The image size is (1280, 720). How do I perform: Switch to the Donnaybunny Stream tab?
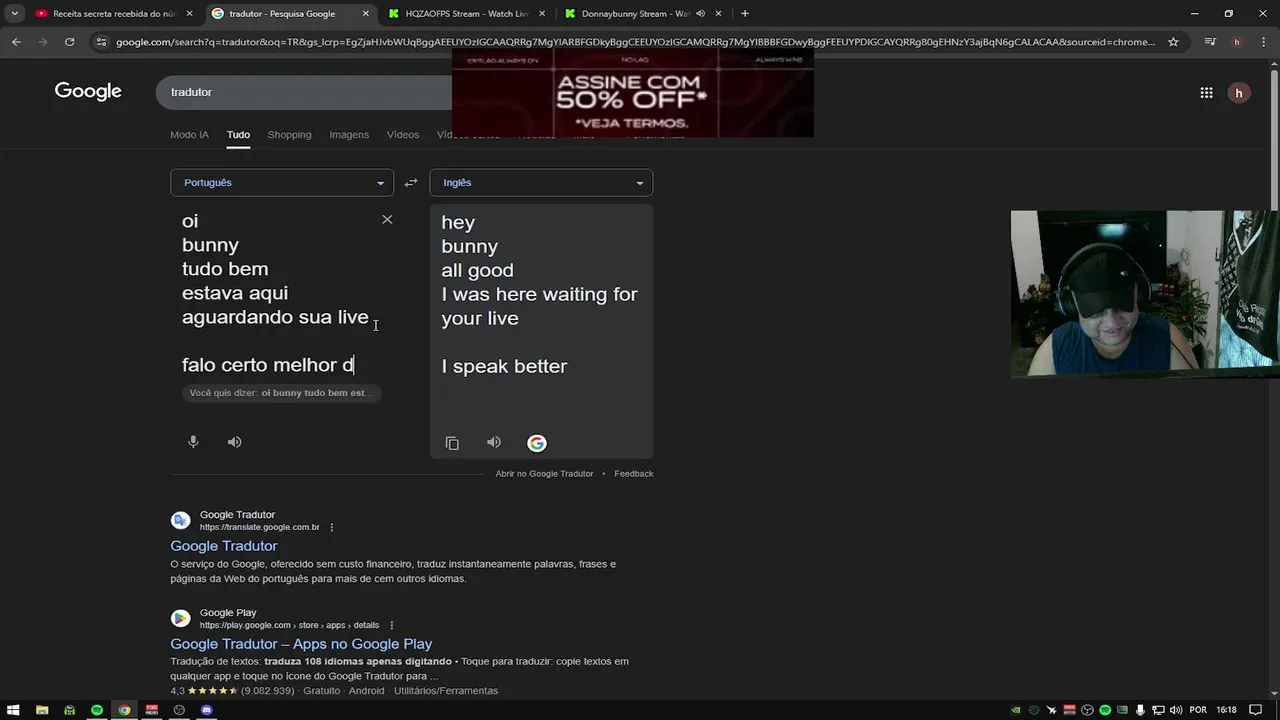[x=642, y=14]
